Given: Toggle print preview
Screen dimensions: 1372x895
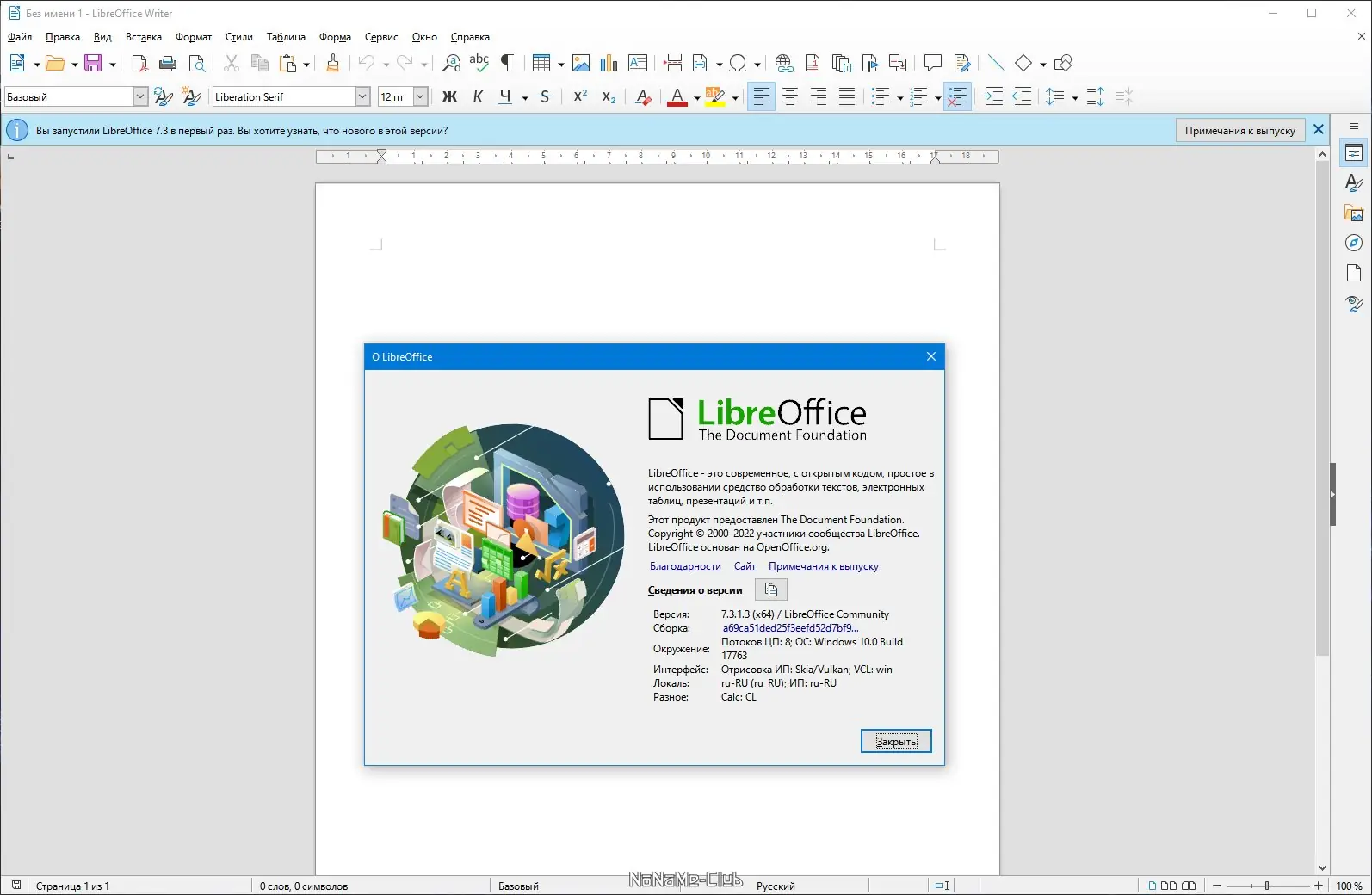Looking at the screenshot, I should 197,63.
